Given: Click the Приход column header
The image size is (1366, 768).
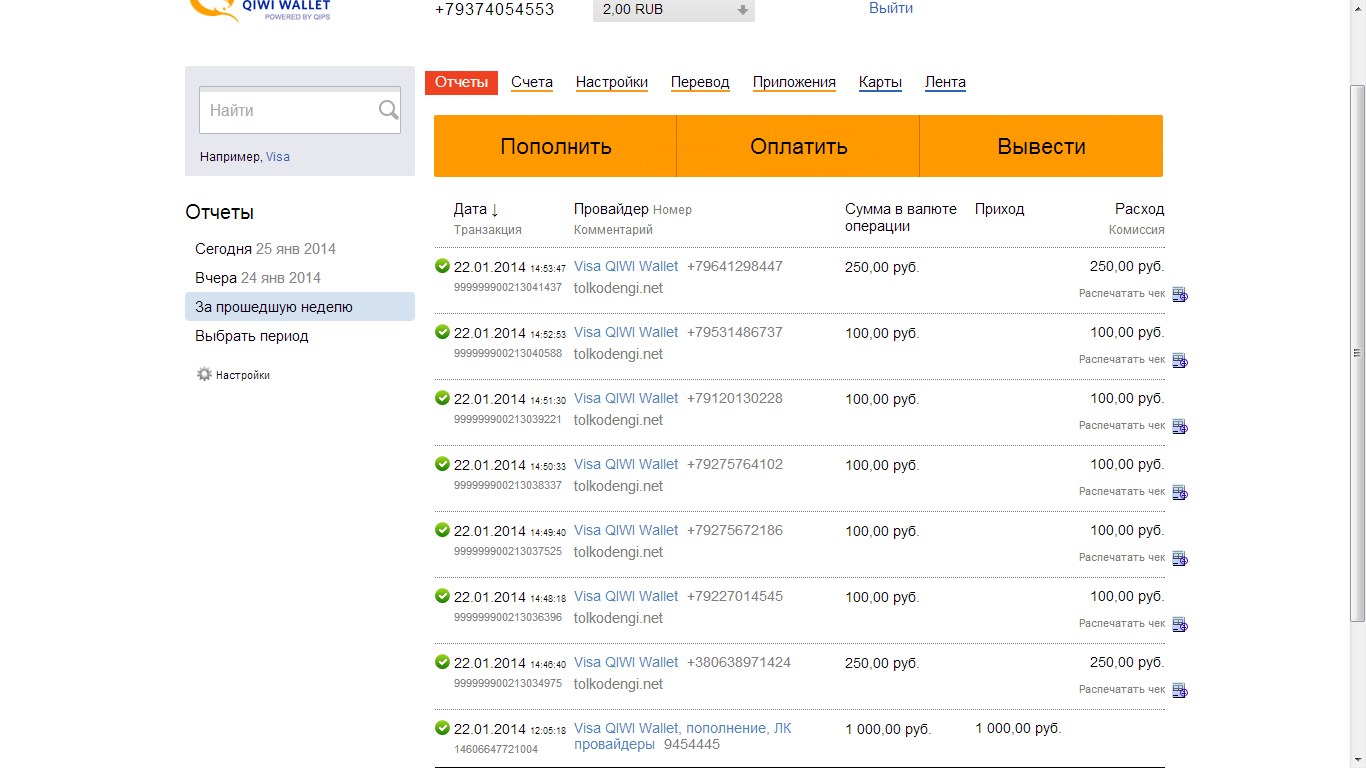Looking at the screenshot, I should 1000,209.
